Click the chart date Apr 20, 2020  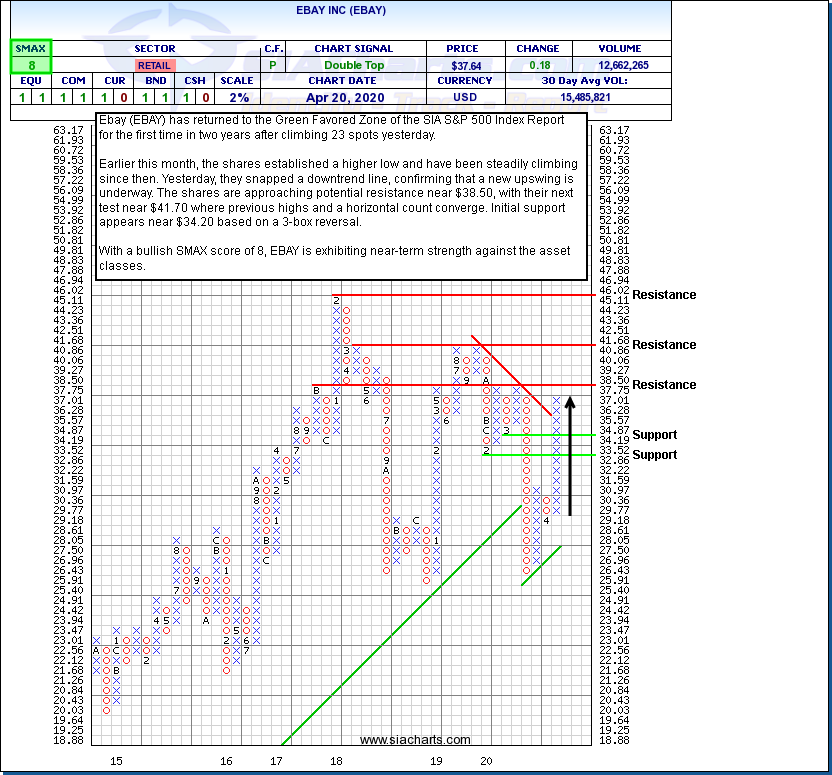pyautogui.click(x=355, y=97)
